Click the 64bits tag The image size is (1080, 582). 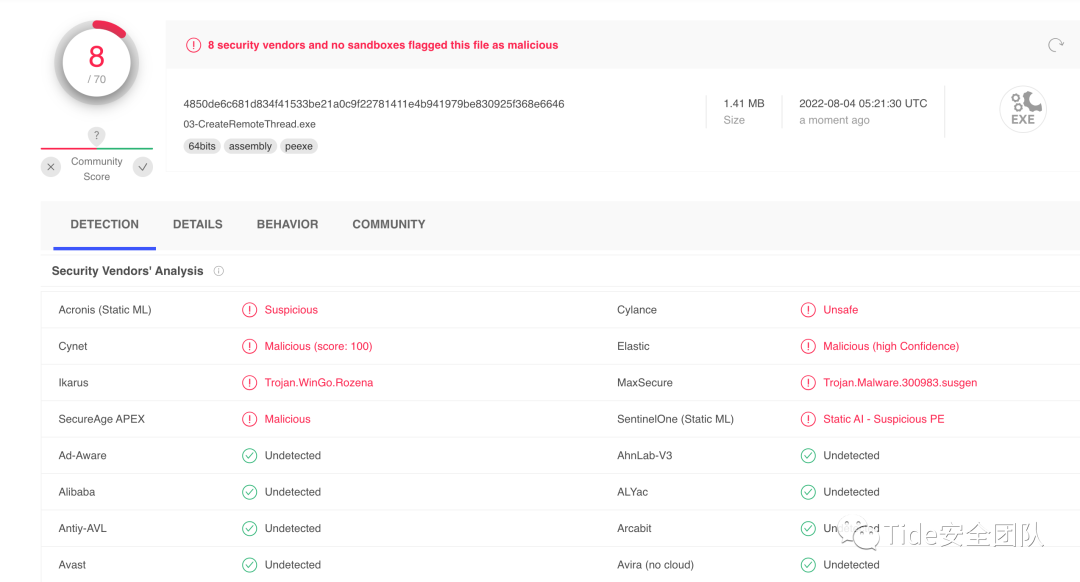(202, 146)
